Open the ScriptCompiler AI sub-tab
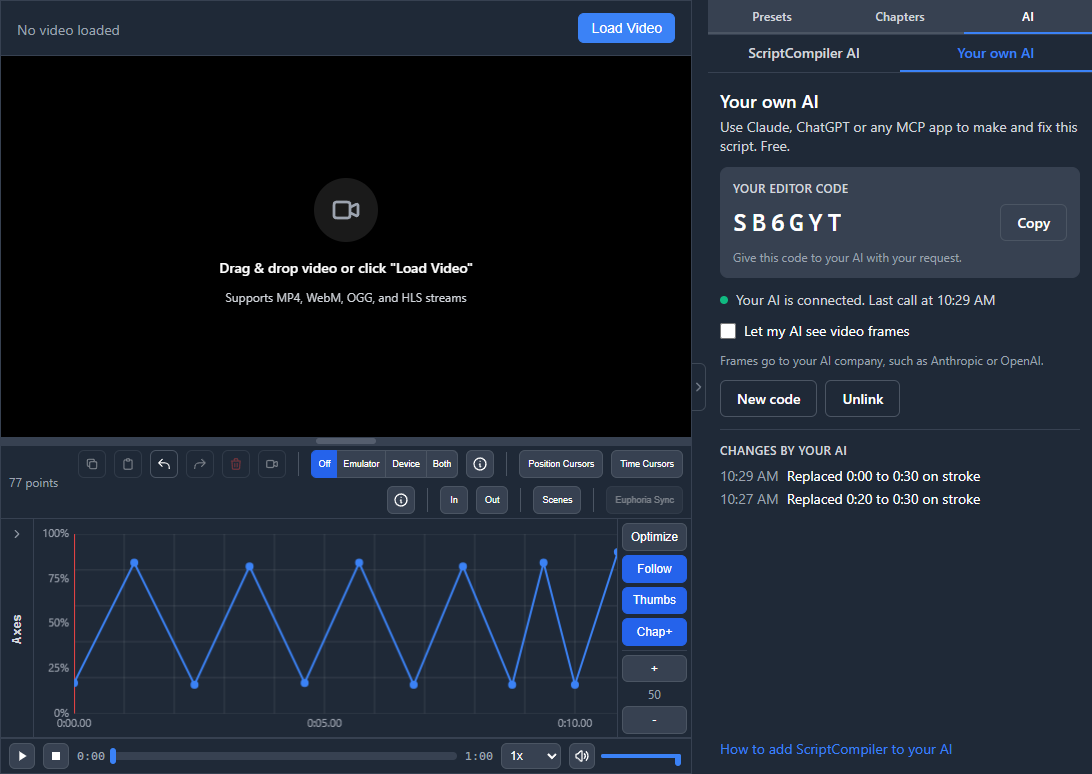This screenshot has height=774, width=1092. tap(804, 53)
